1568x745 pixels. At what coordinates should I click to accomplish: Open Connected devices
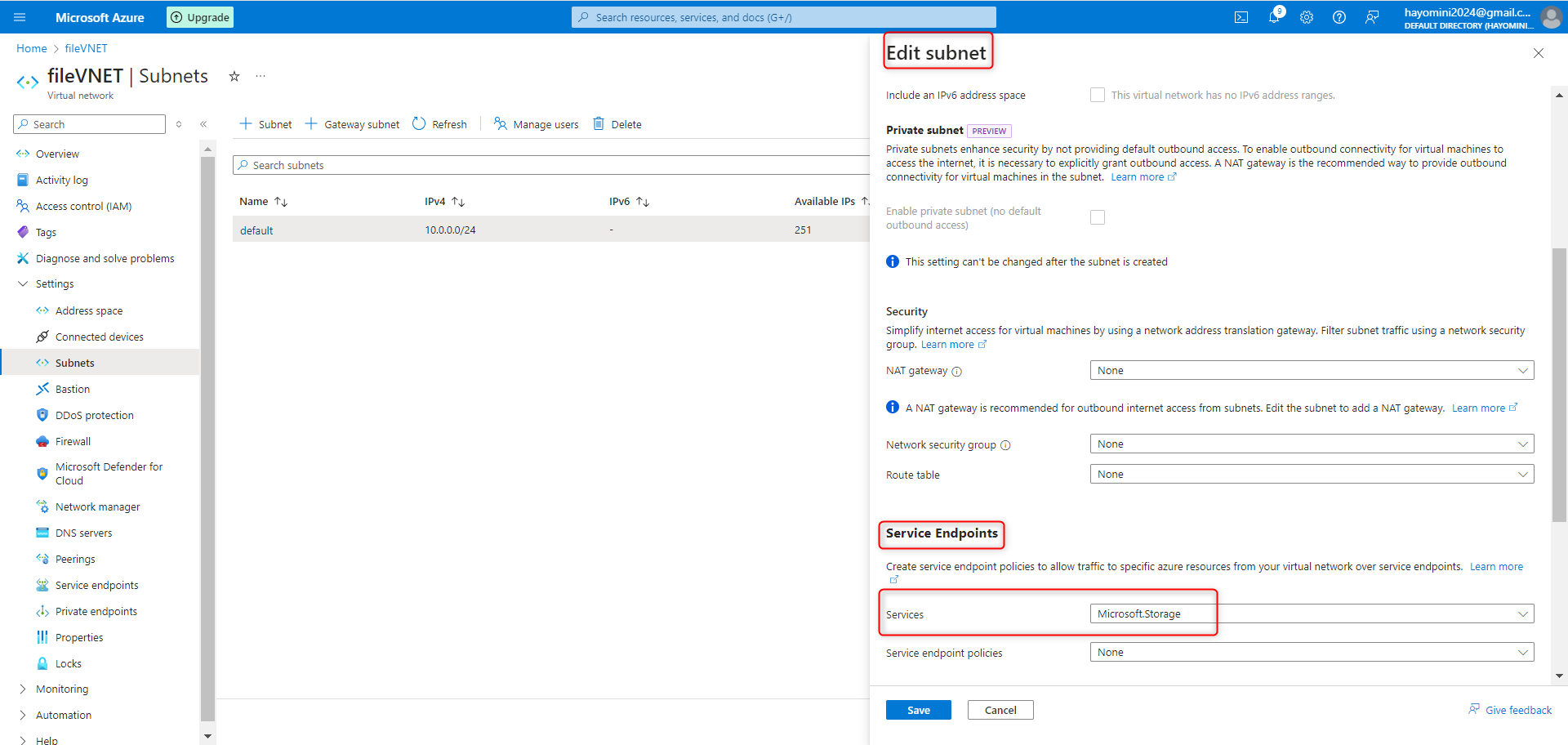point(99,337)
